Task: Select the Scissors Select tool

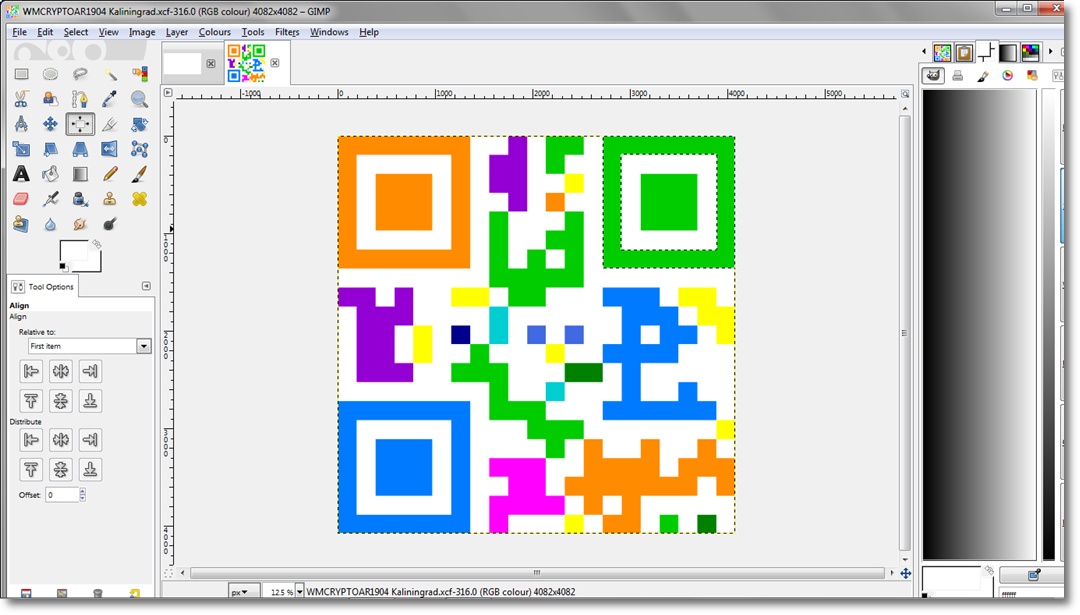Action: [x=21, y=99]
